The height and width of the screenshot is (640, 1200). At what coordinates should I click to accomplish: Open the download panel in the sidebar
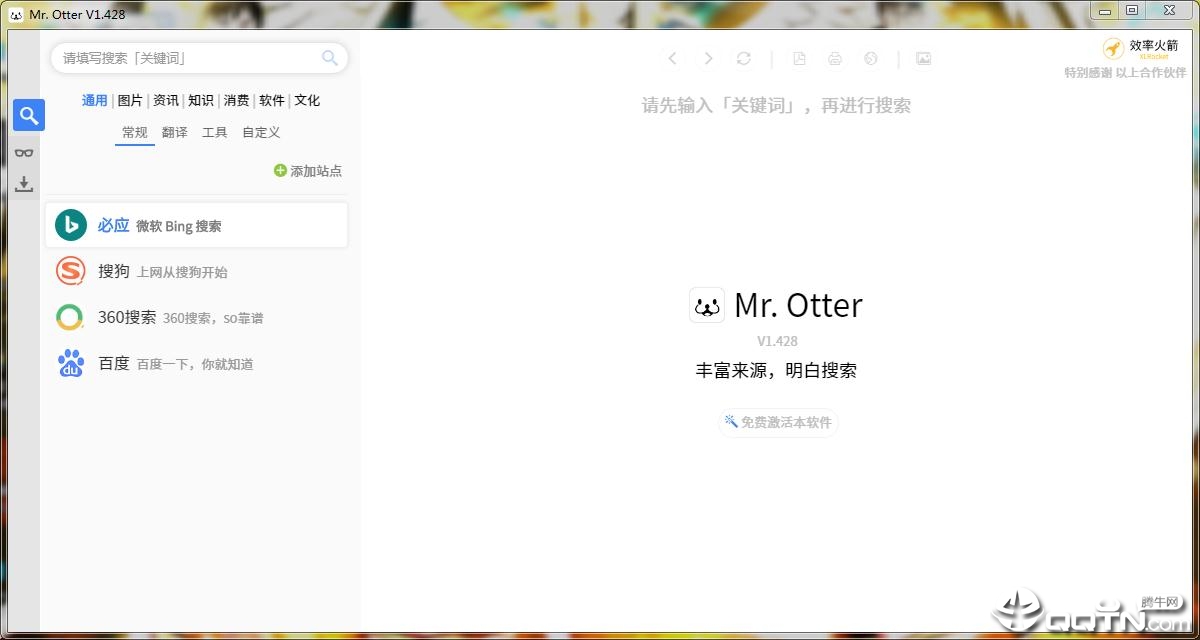pos(24,184)
